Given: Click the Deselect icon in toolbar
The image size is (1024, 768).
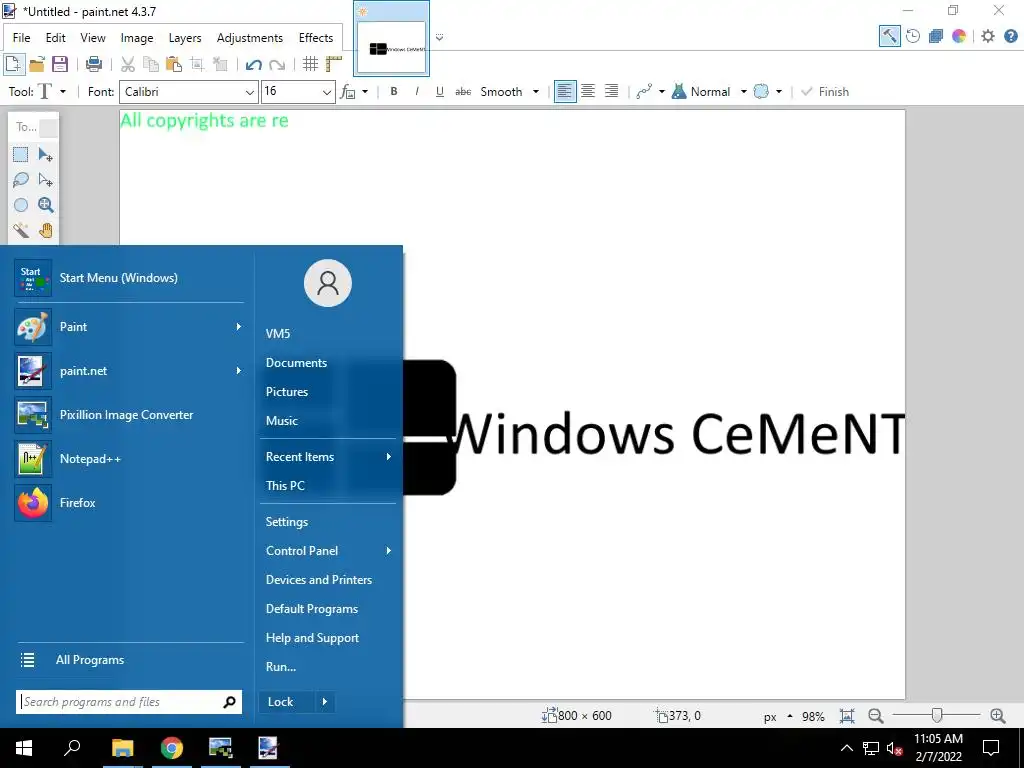Looking at the screenshot, I should (x=221, y=63).
